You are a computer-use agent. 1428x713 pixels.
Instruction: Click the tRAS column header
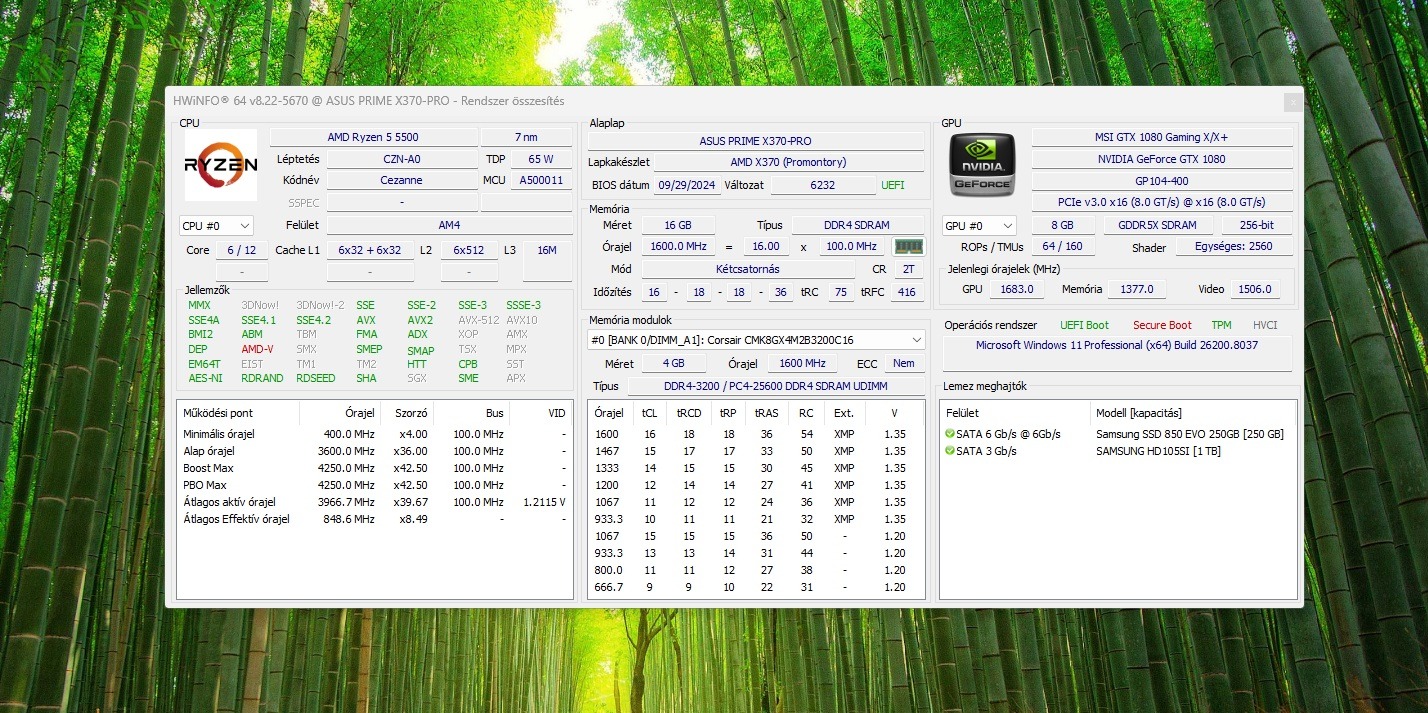766,413
